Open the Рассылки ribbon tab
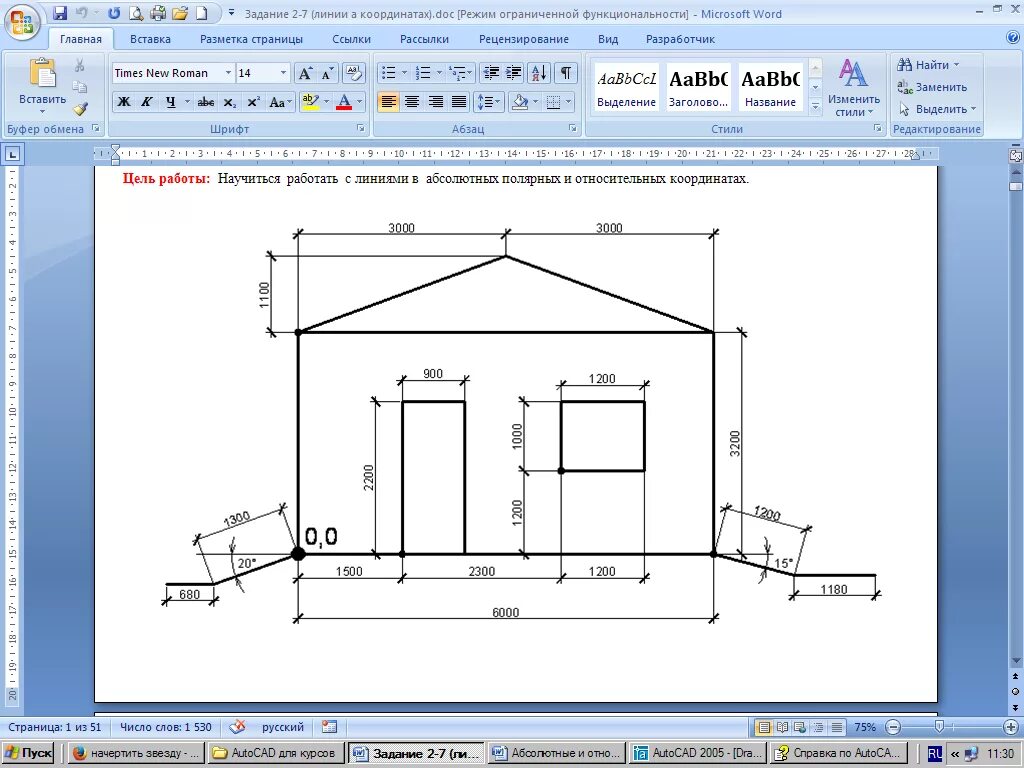The width and height of the screenshot is (1024, 768). coord(424,39)
